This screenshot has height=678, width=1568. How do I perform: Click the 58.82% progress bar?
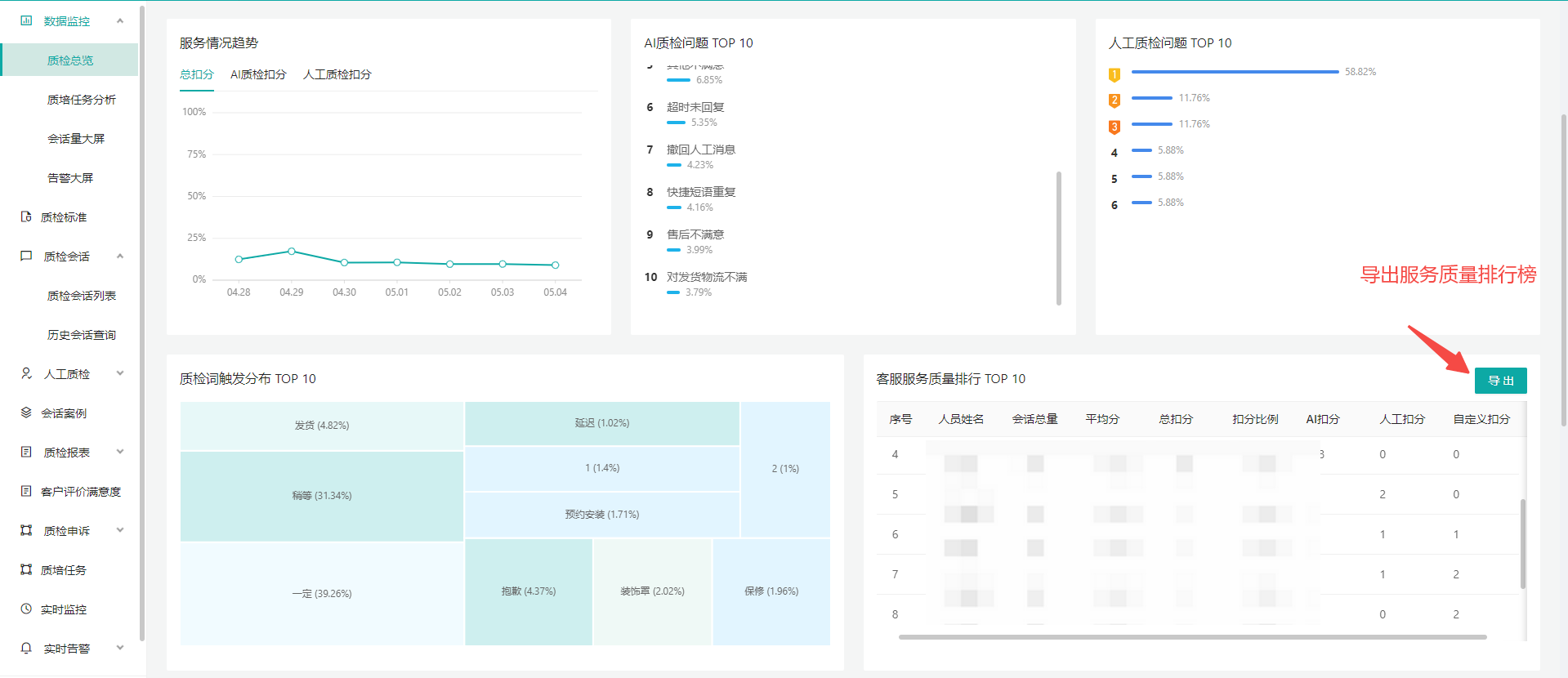1235,72
